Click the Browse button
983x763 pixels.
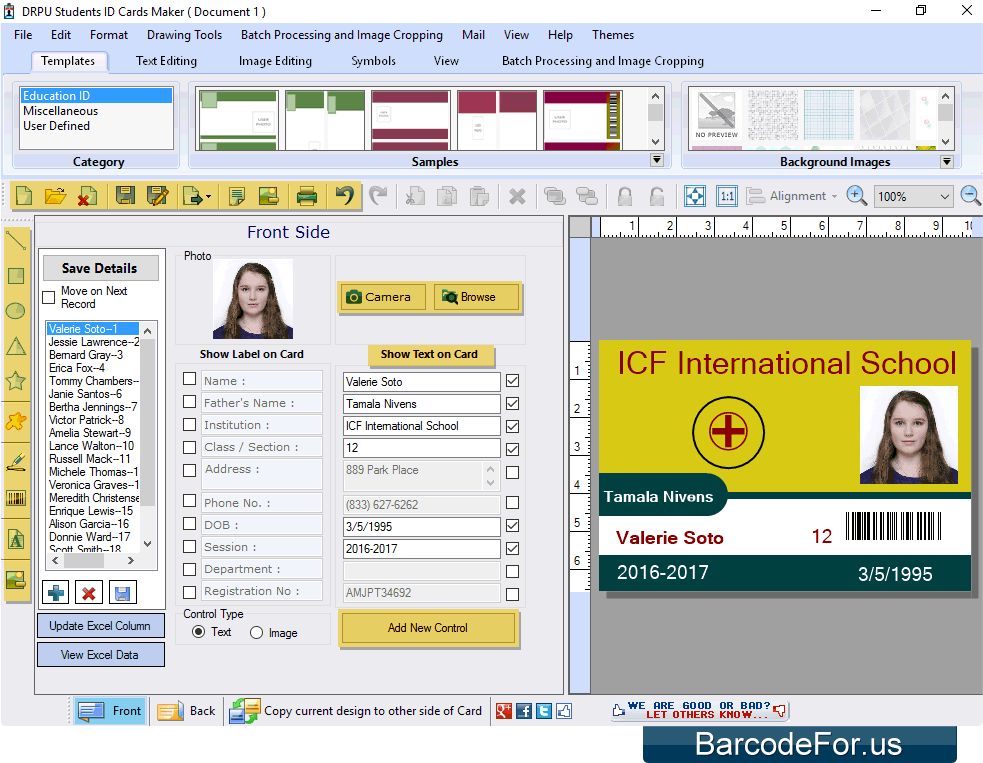[476, 297]
